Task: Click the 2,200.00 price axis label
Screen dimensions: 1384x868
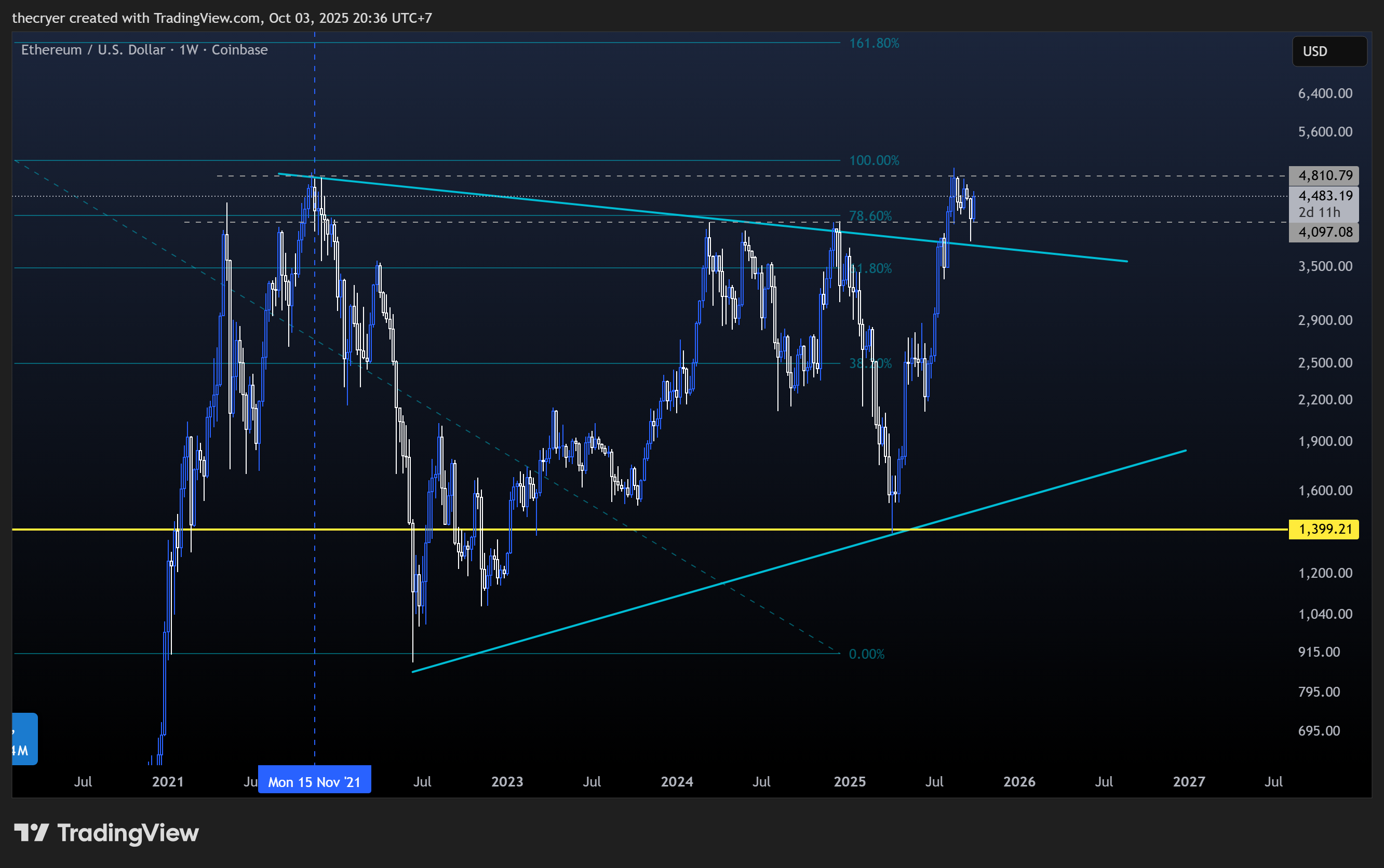Action: (x=1325, y=400)
